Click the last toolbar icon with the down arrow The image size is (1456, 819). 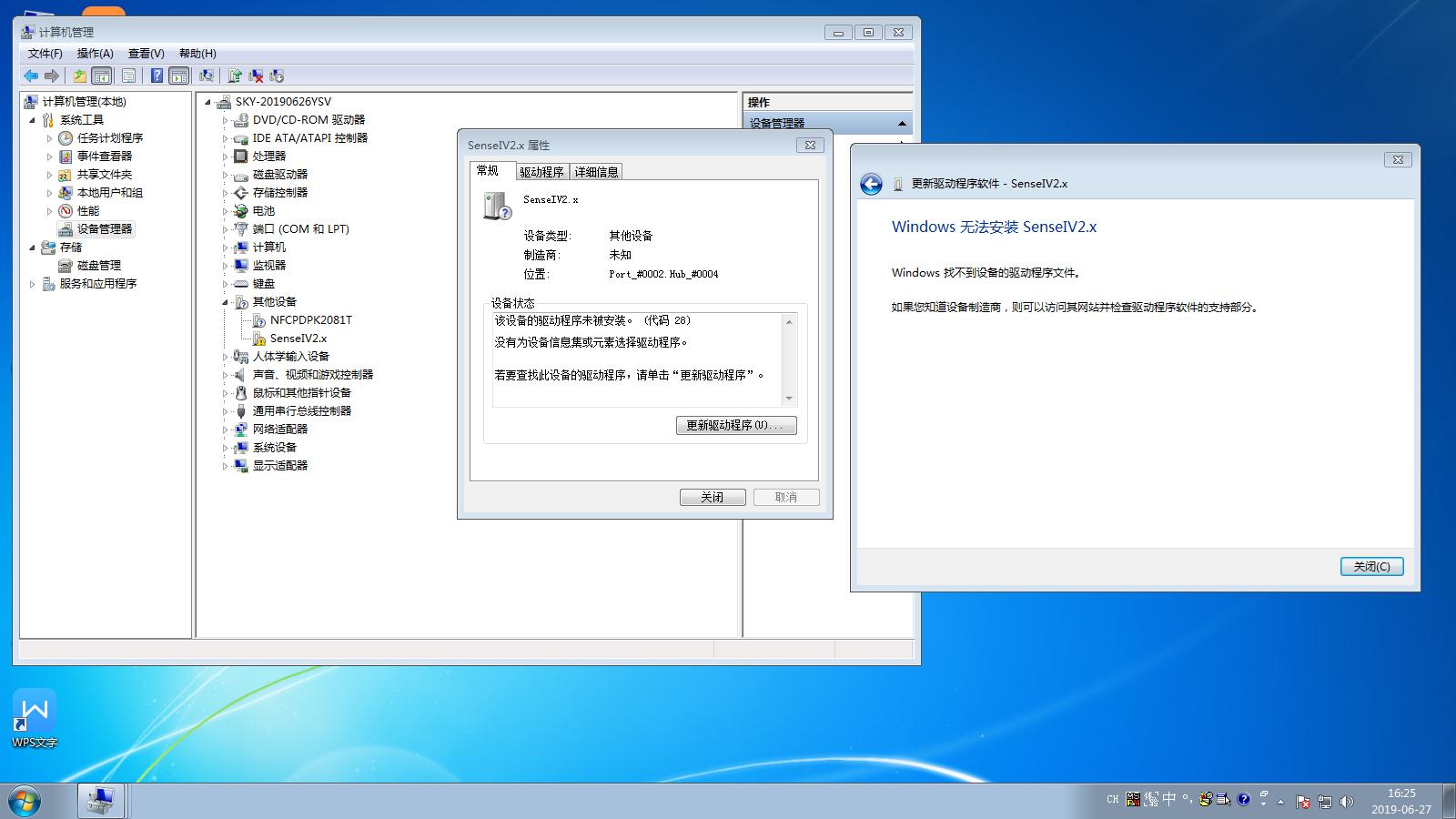pos(277,76)
